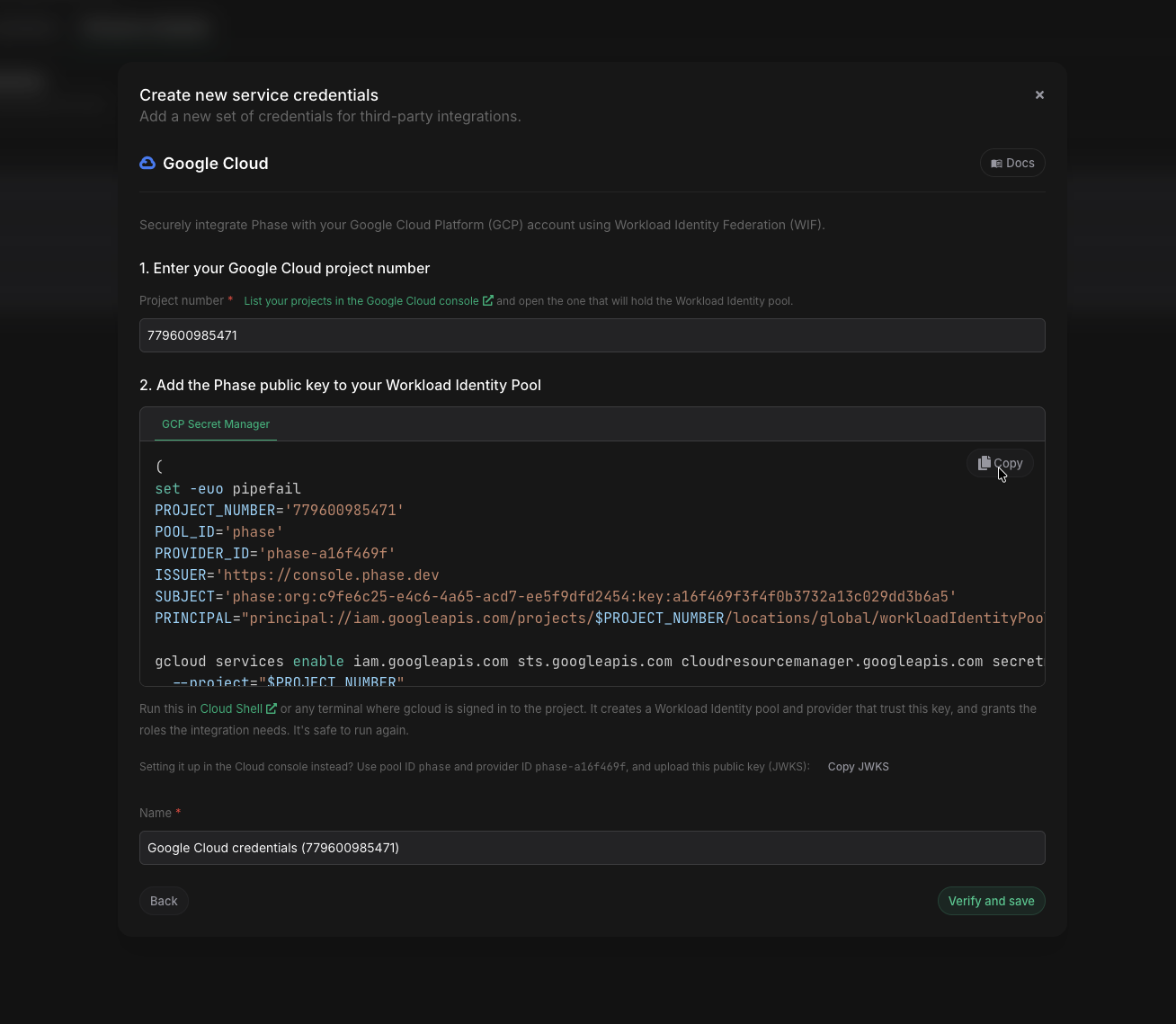This screenshot has width=1176, height=1024.
Task: Click the PRINCIPAL iam.googleapis.com code line
Action: coord(599,619)
